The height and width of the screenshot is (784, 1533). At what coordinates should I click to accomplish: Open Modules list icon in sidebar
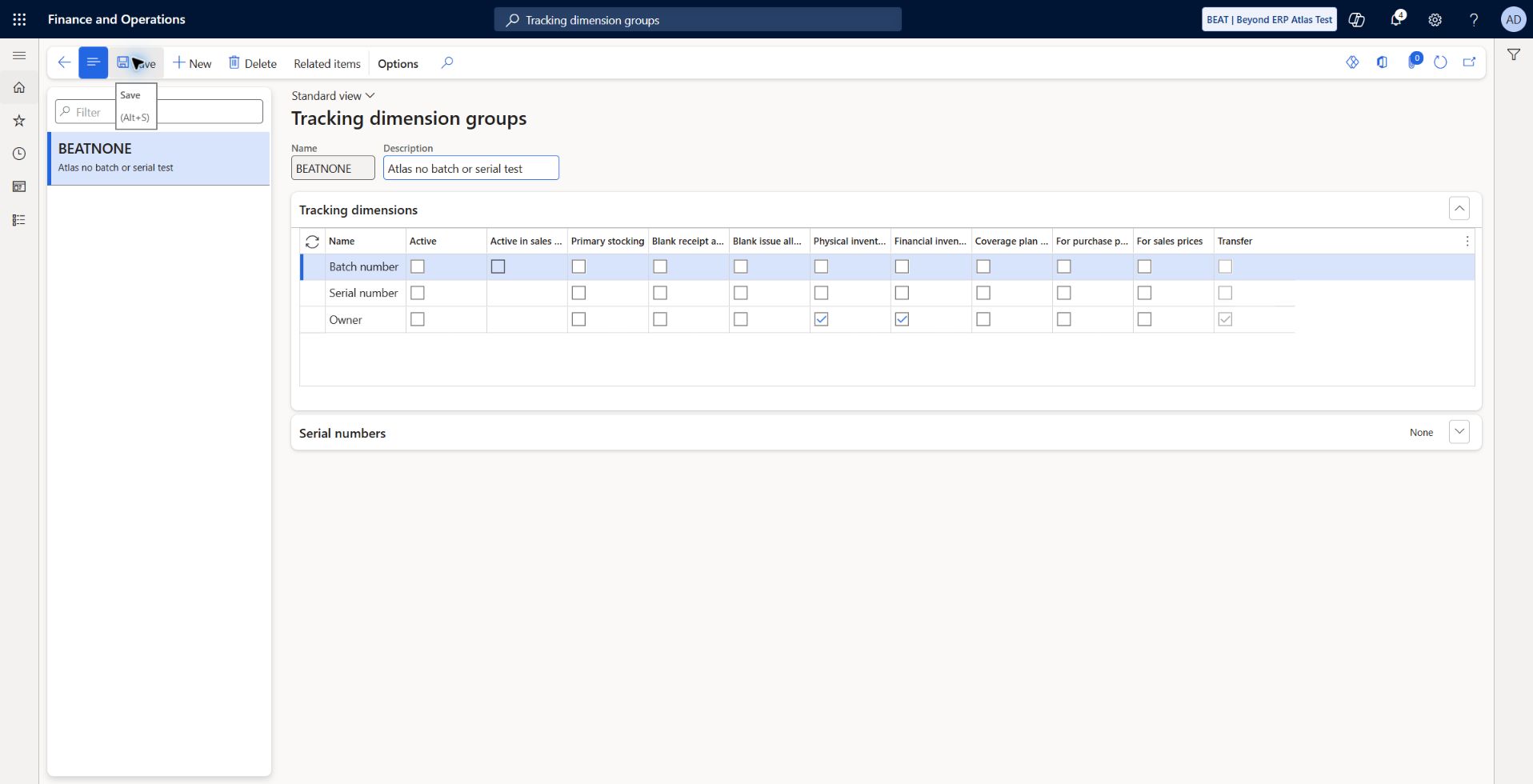19,220
